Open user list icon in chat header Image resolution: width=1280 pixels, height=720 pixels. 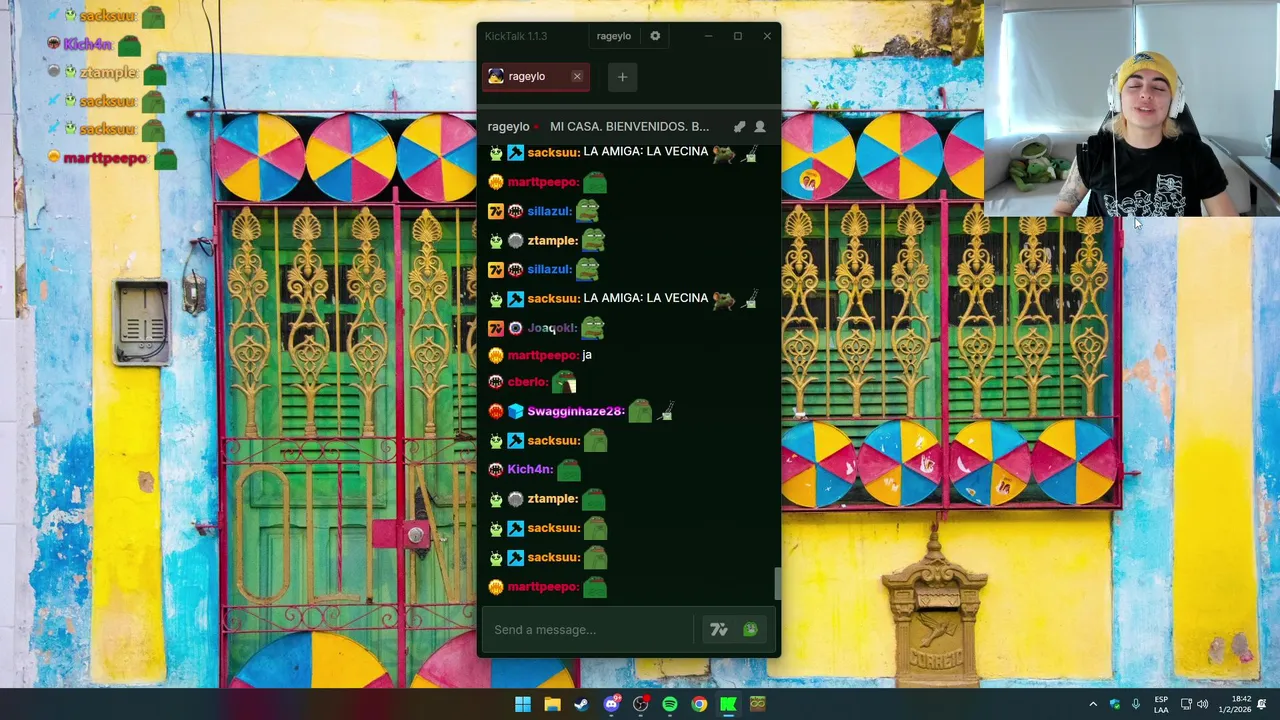click(760, 127)
